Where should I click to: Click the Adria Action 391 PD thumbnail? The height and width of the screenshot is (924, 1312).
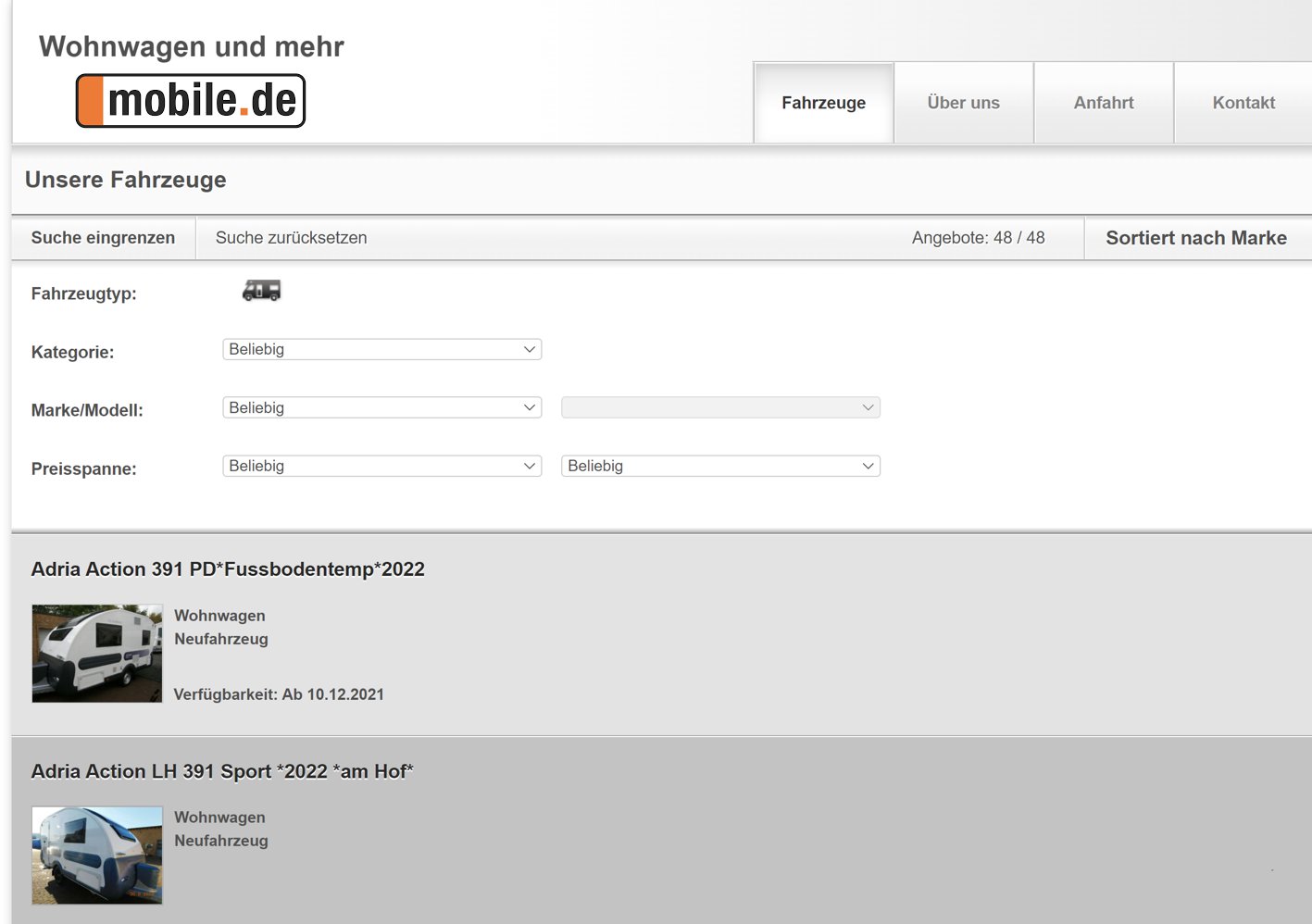tap(97, 654)
